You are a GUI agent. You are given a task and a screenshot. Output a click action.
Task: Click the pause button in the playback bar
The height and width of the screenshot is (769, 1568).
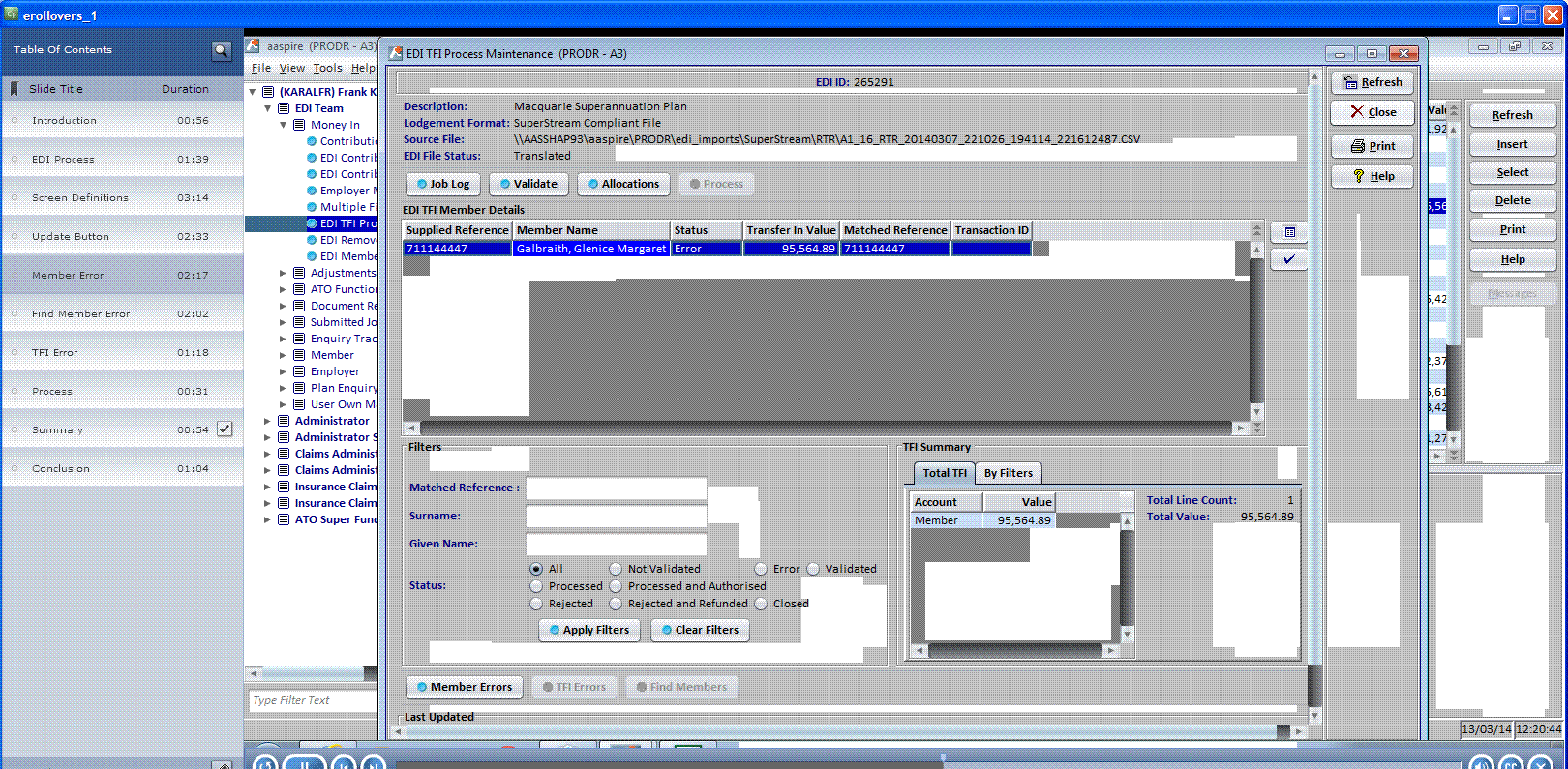(305, 763)
